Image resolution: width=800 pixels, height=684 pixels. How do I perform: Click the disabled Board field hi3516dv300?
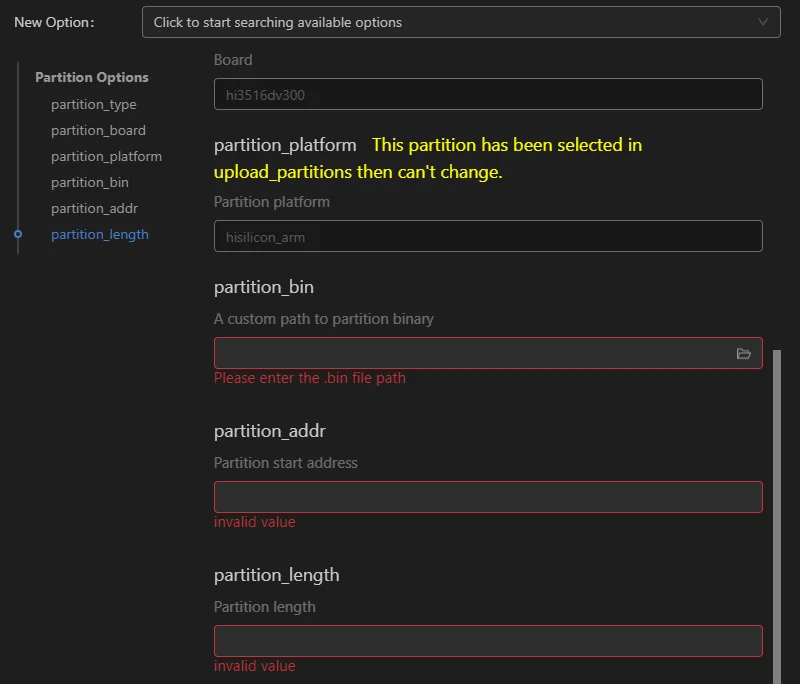coord(488,94)
